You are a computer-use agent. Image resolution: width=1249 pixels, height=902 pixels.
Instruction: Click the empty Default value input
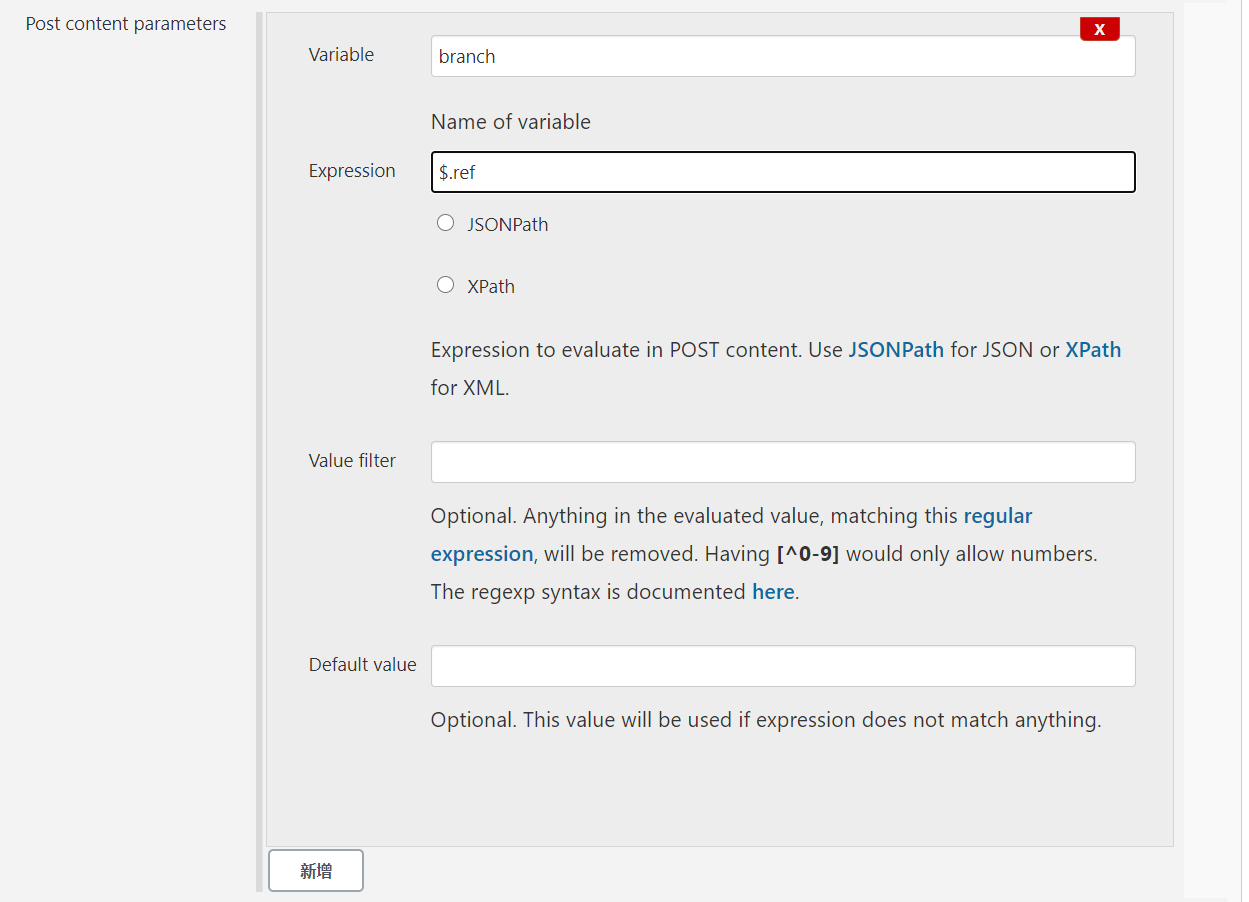pyautogui.click(x=782, y=666)
